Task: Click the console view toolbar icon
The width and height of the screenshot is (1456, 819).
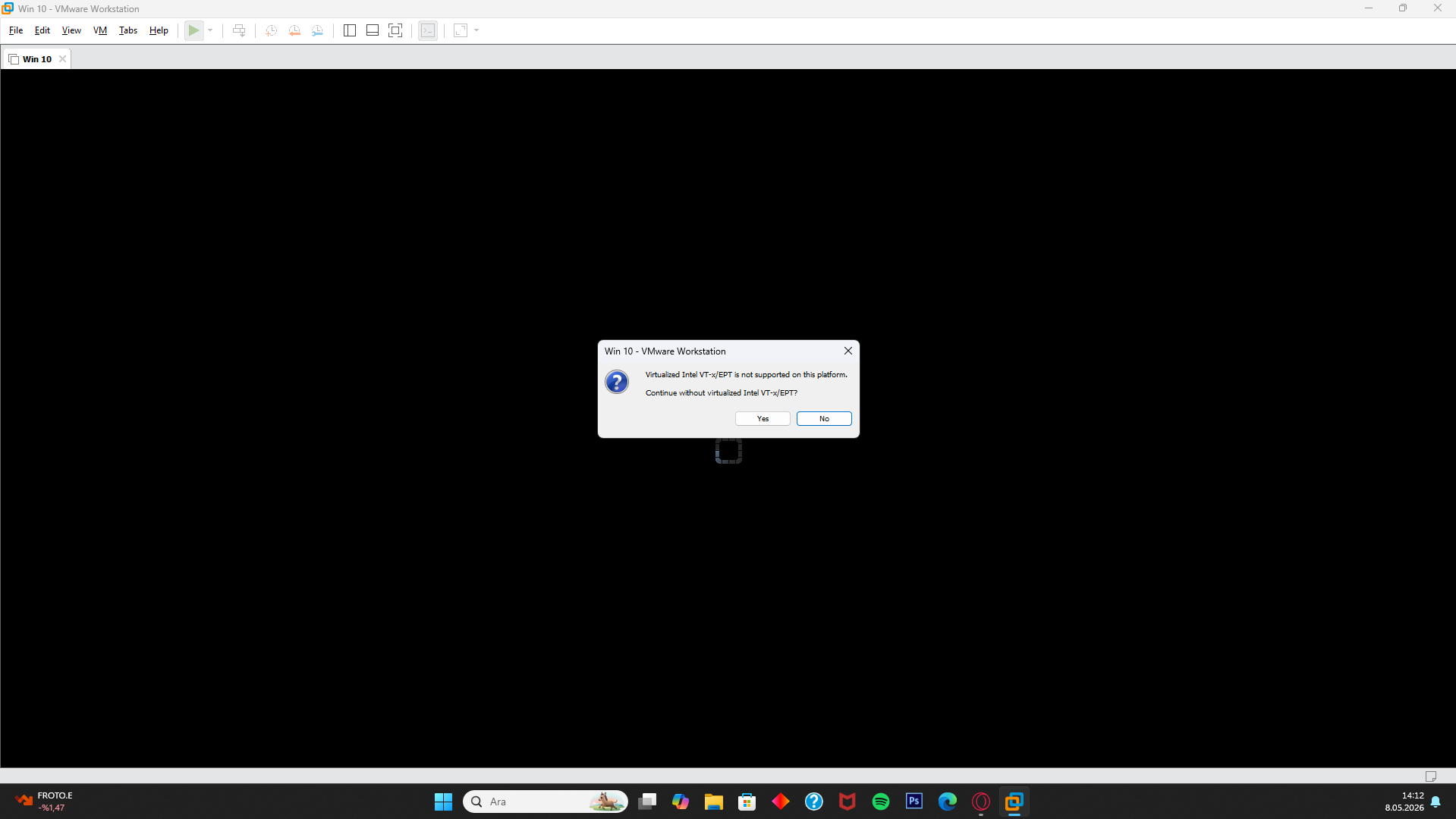Action: (x=428, y=30)
